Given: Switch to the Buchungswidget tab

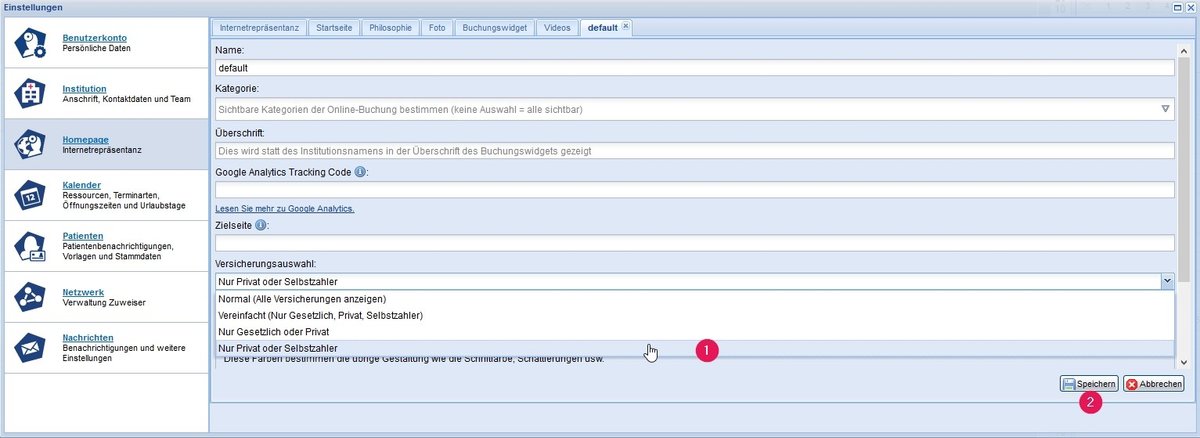Looking at the screenshot, I should click(494, 28).
